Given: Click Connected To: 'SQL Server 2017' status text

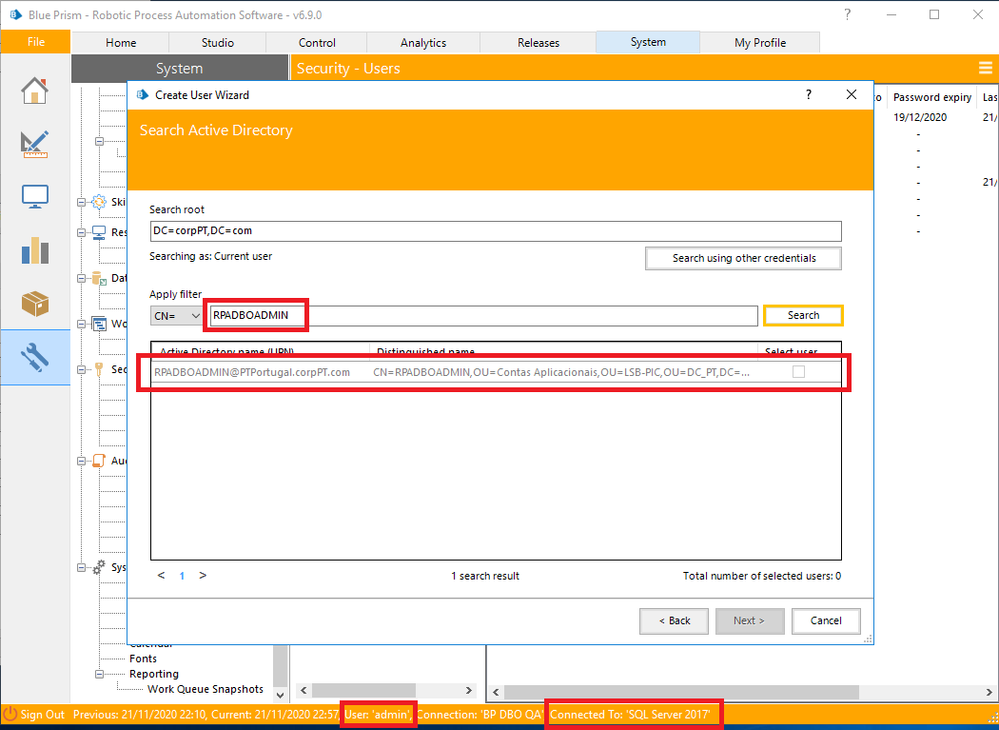Looking at the screenshot, I should point(629,715).
